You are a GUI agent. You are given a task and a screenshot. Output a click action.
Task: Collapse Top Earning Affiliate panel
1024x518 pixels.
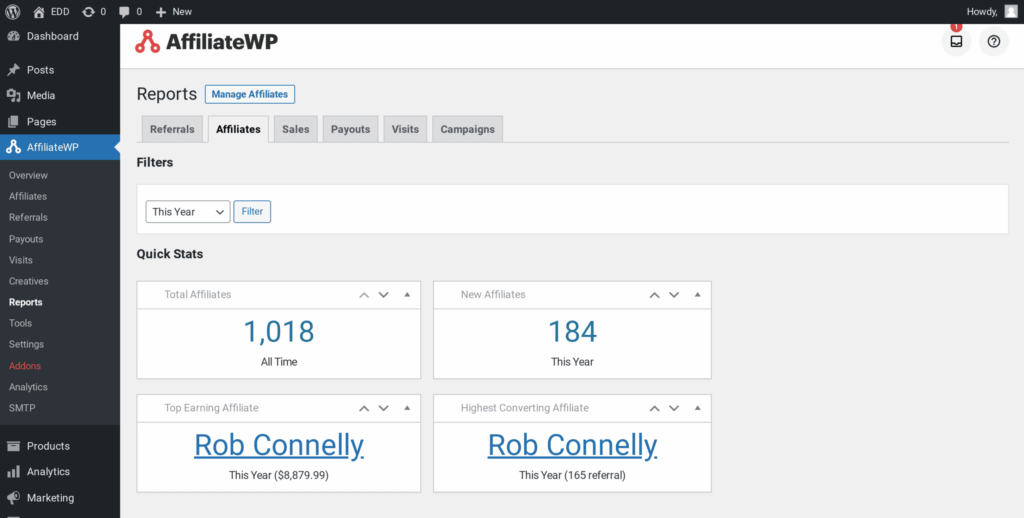[x=408, y=408]
